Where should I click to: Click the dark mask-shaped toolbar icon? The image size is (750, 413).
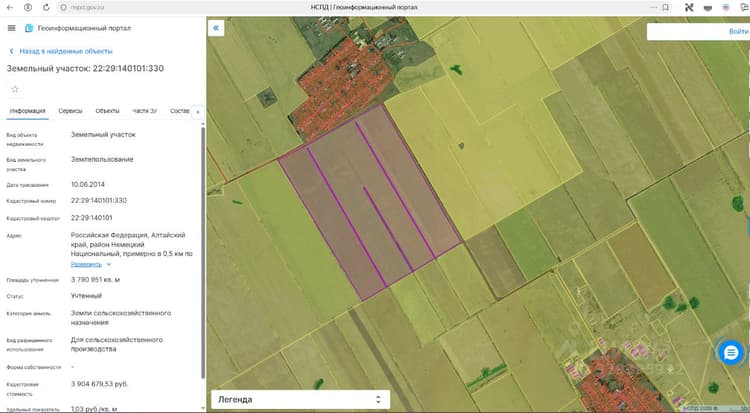pos(708,8)
